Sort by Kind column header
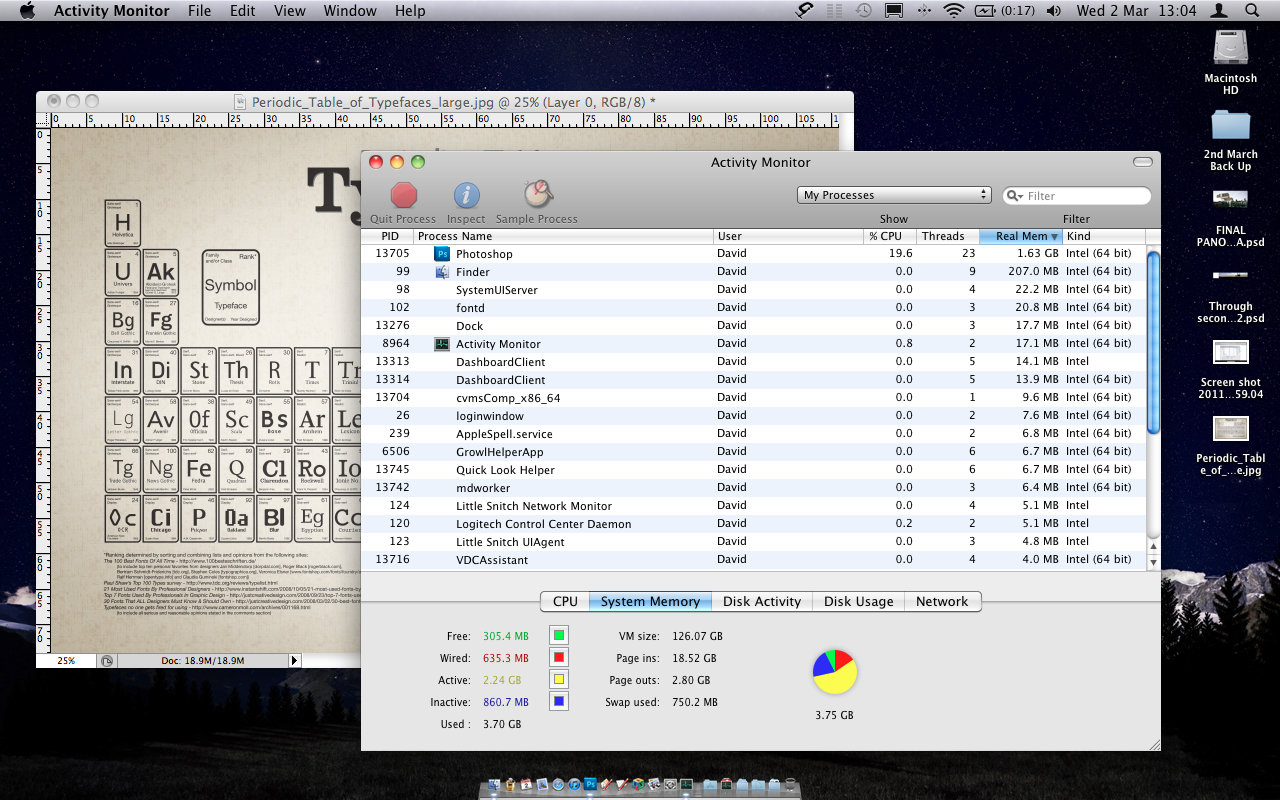The image size is (1280, 800). (1103, 236)
